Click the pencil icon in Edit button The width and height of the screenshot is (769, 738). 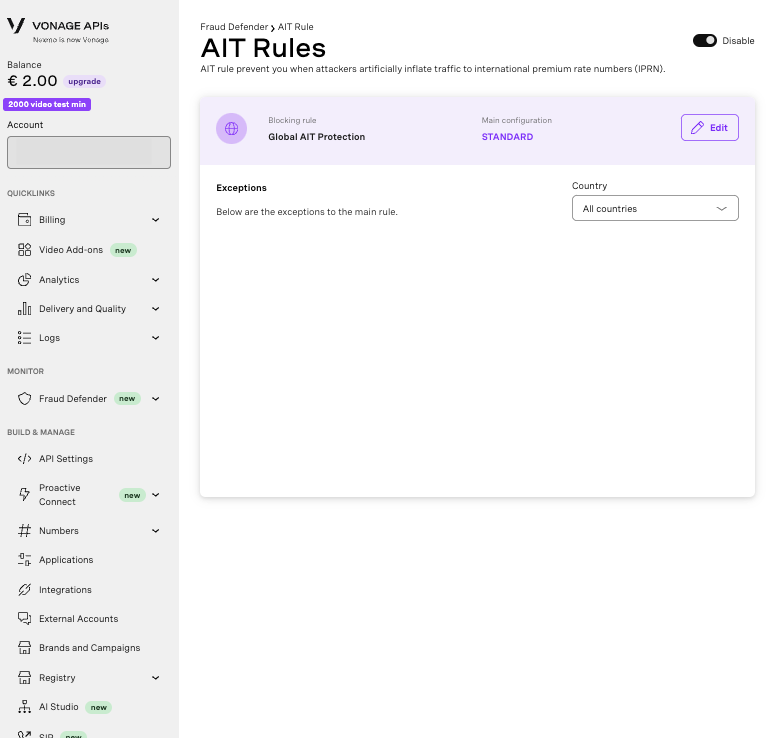point(697,128)
